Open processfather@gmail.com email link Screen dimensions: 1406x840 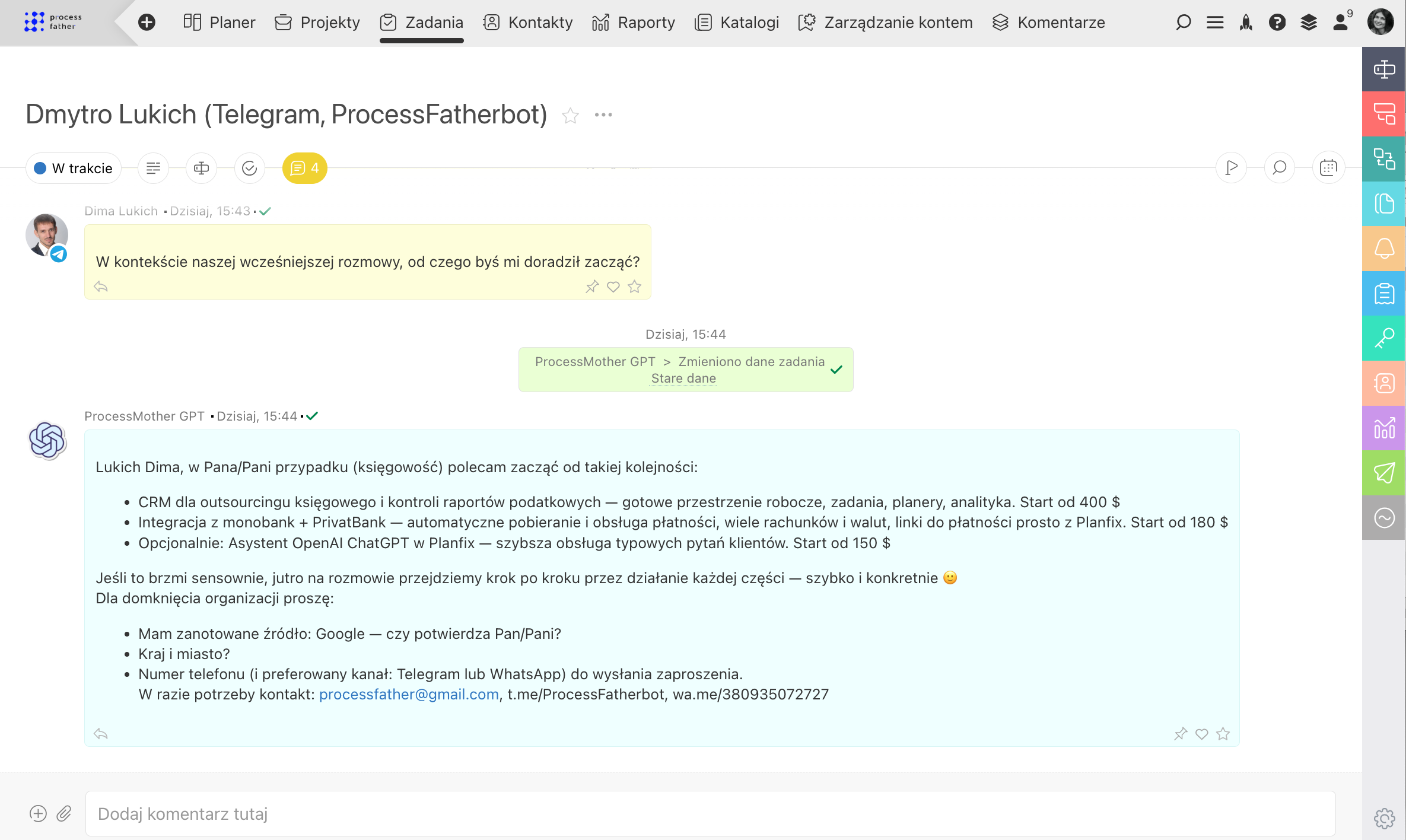[x=409, y=694]
